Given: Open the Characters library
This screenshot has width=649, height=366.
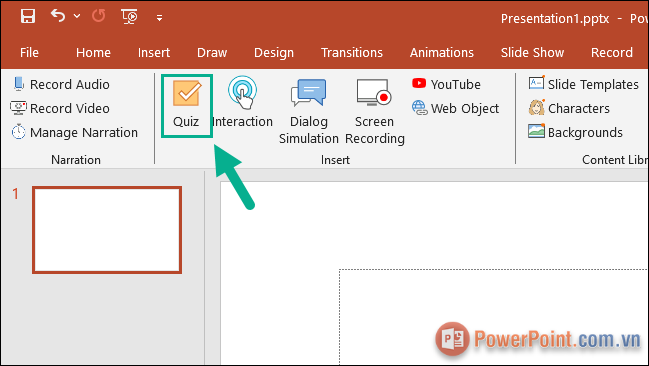Looking at the screenshot, I should [x=569, y=108].
